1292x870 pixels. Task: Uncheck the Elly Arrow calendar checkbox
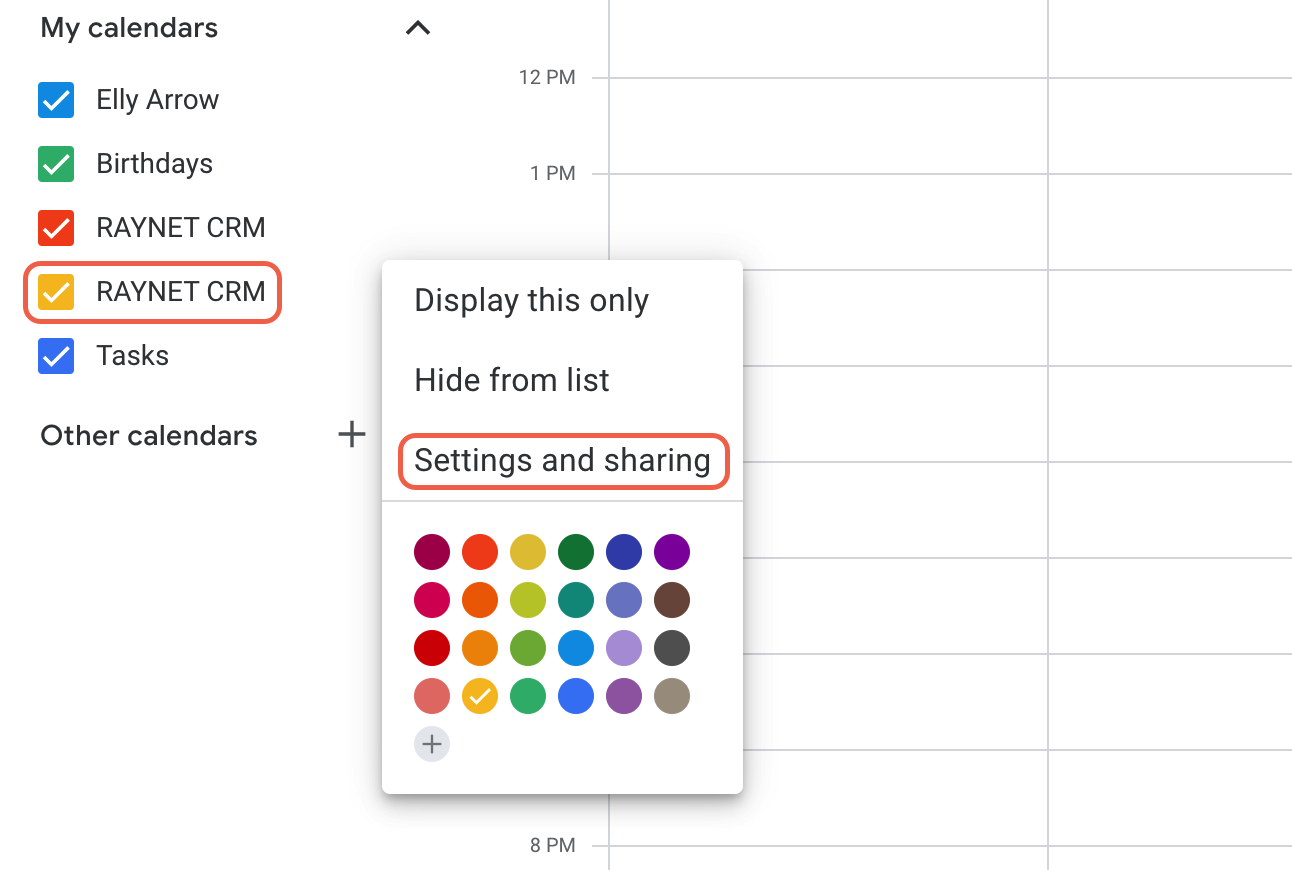56,100
